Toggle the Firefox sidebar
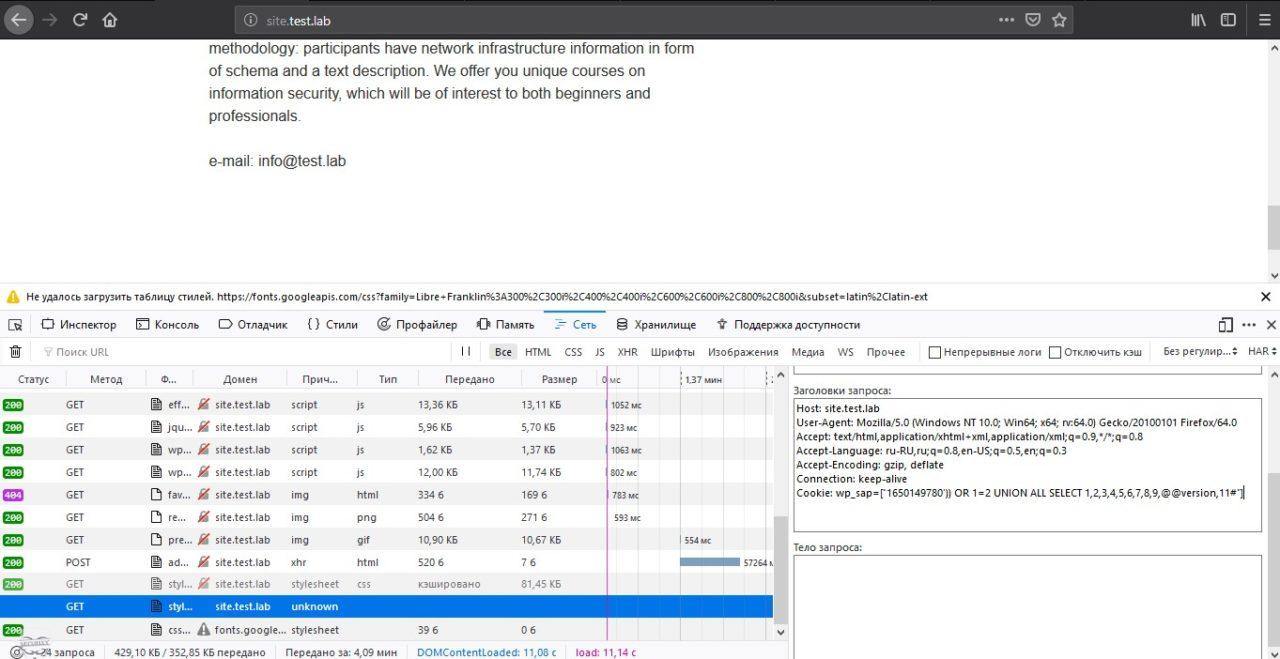 tap(1227, 19)
